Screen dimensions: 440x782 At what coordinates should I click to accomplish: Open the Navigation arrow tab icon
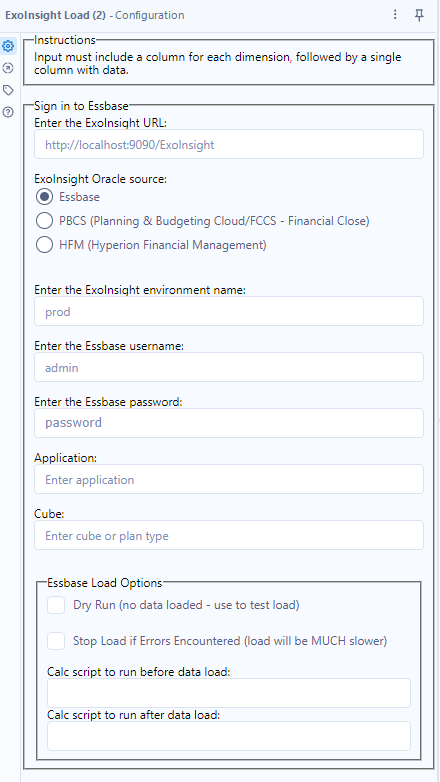(8, 68)
